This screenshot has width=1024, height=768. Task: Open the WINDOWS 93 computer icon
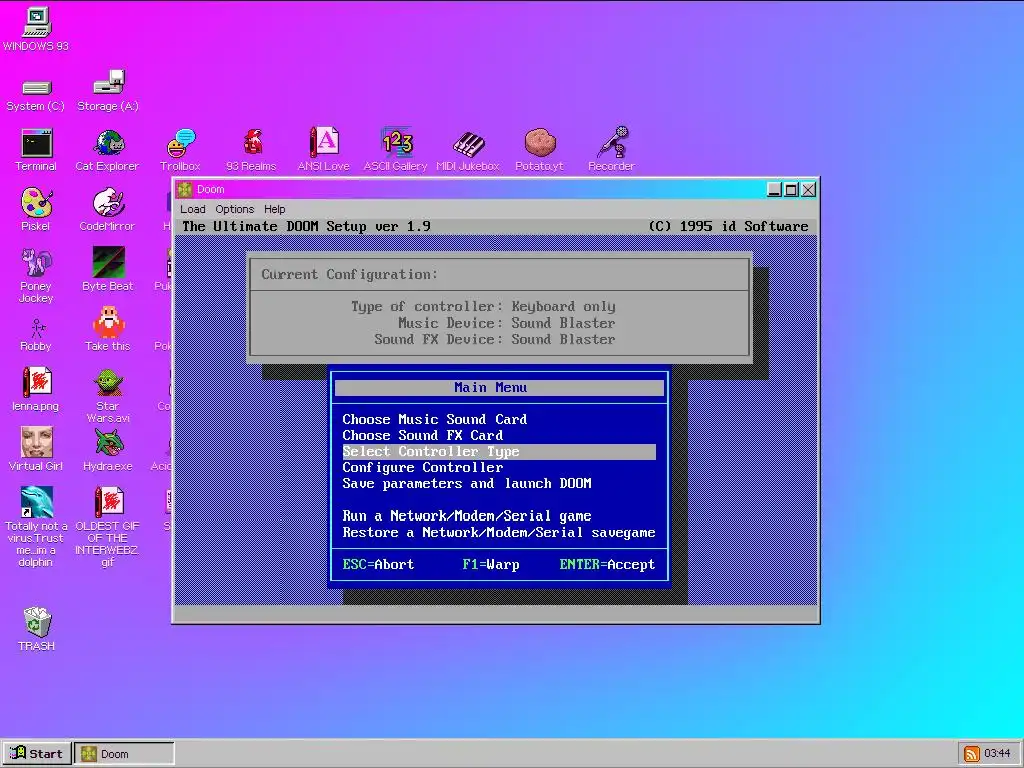point(36,29)
